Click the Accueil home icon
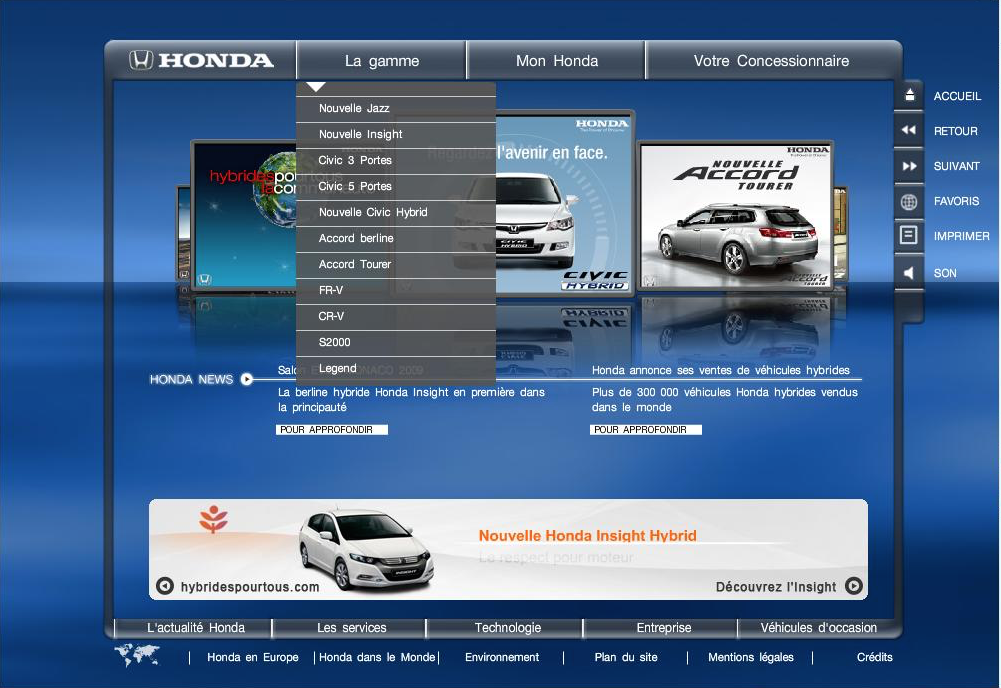Screen dimensions: 1001x688 910,96
